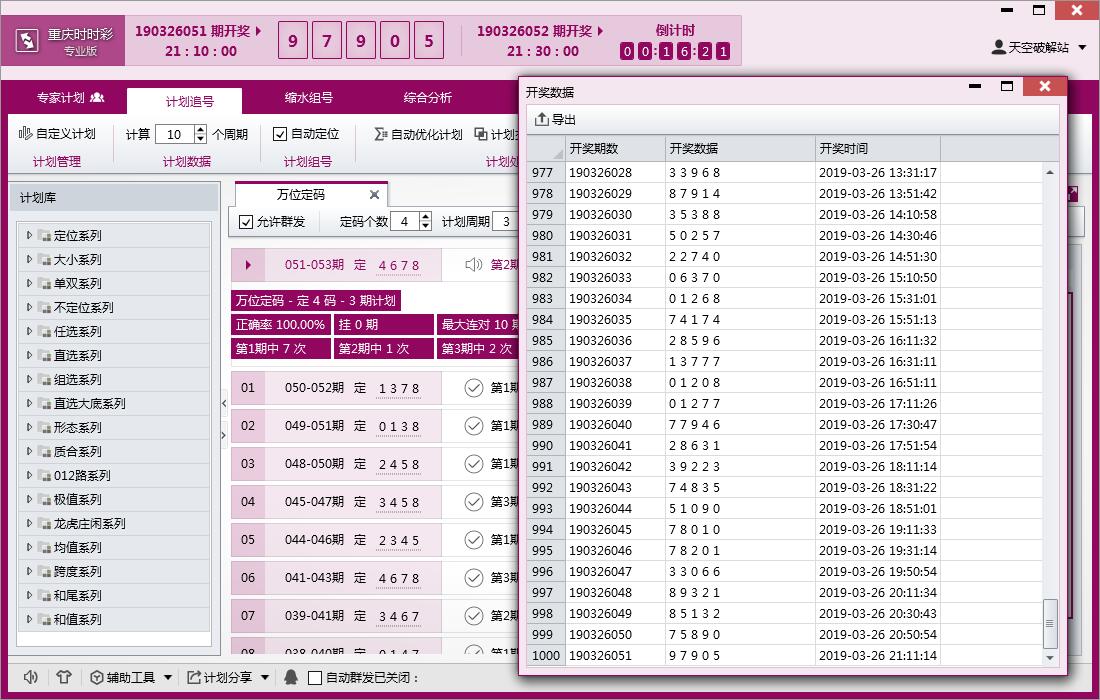Expand the 大小系列 tree node

tap(29, 259)
